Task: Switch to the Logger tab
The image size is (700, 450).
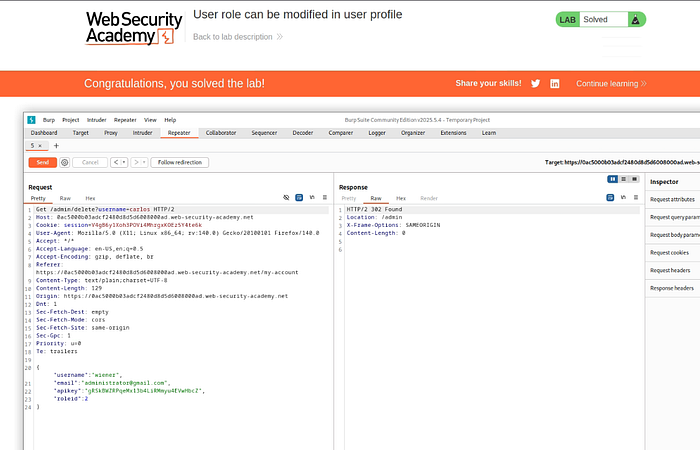Action: tap(377, 133)
